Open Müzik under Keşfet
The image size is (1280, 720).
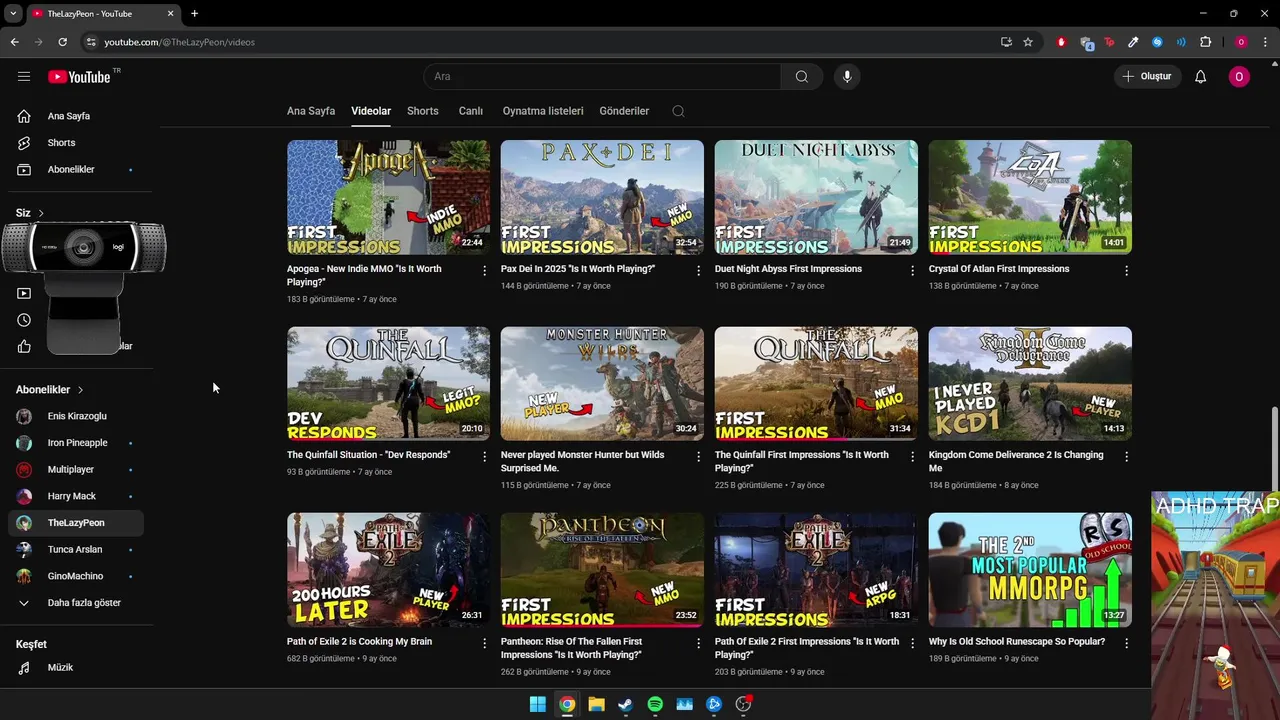coord(76,668)
